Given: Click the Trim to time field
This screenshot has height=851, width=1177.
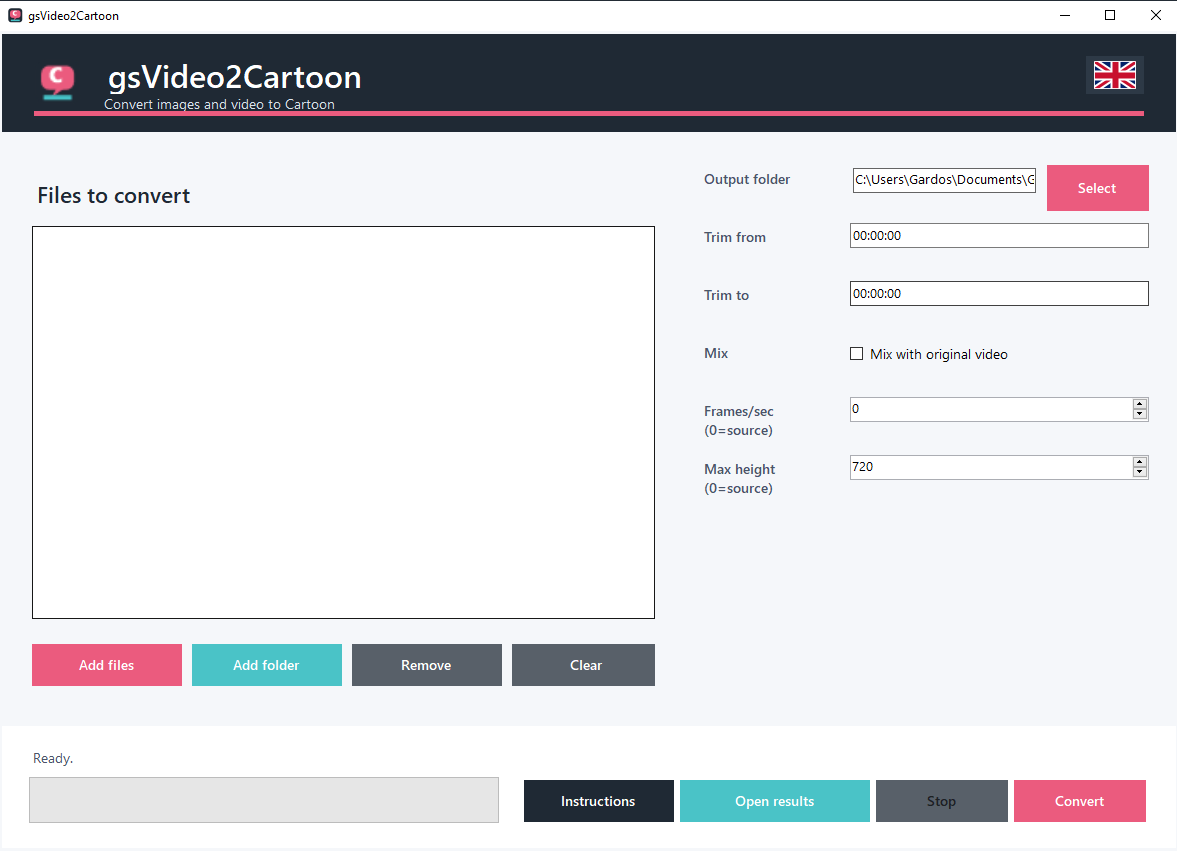Looking at the screenshot, I should 999,293.
